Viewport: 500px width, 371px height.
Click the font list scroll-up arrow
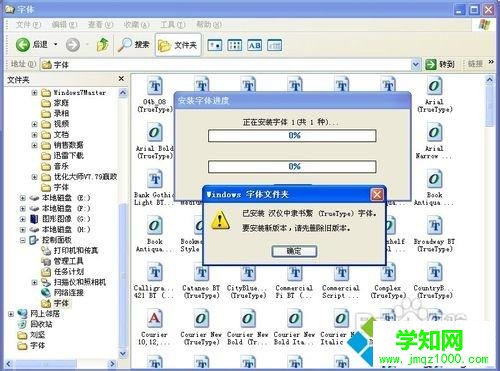[x=489, y=80]
